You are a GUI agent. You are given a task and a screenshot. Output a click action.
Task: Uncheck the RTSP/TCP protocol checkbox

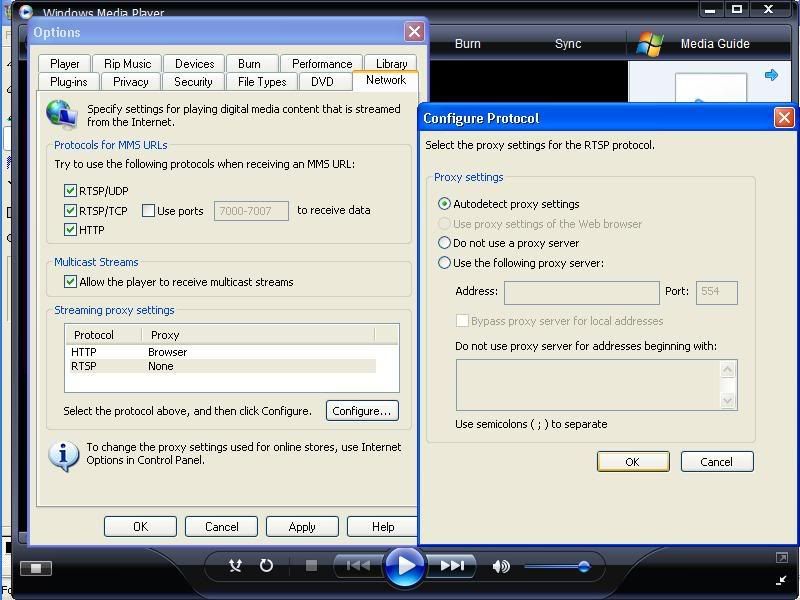(70, 210)
